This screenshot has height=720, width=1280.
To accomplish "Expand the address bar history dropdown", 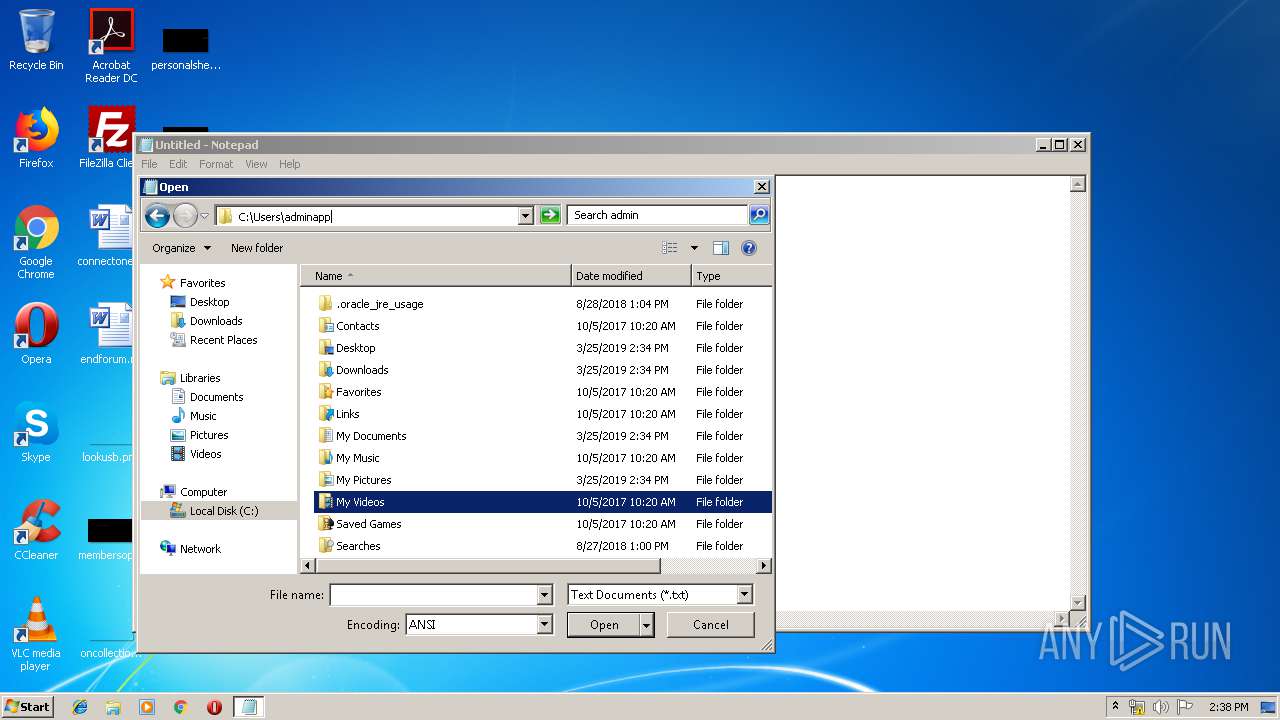I will pyautogui.click(x=525, y=215).
